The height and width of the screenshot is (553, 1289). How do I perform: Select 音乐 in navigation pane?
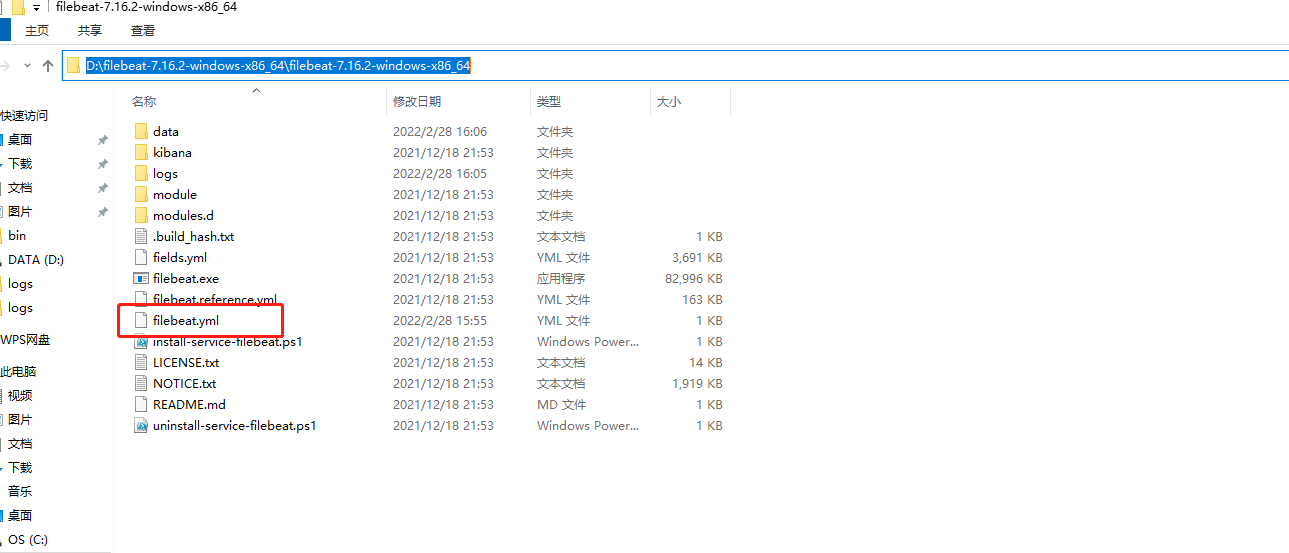tap(20, 492)
